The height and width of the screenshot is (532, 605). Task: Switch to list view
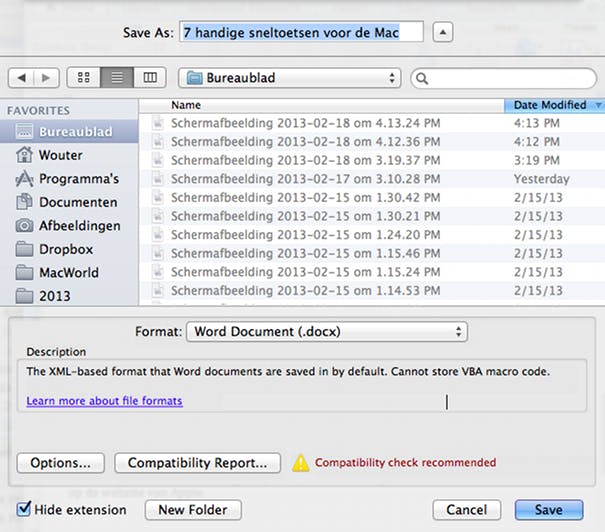tap(117, 77)
